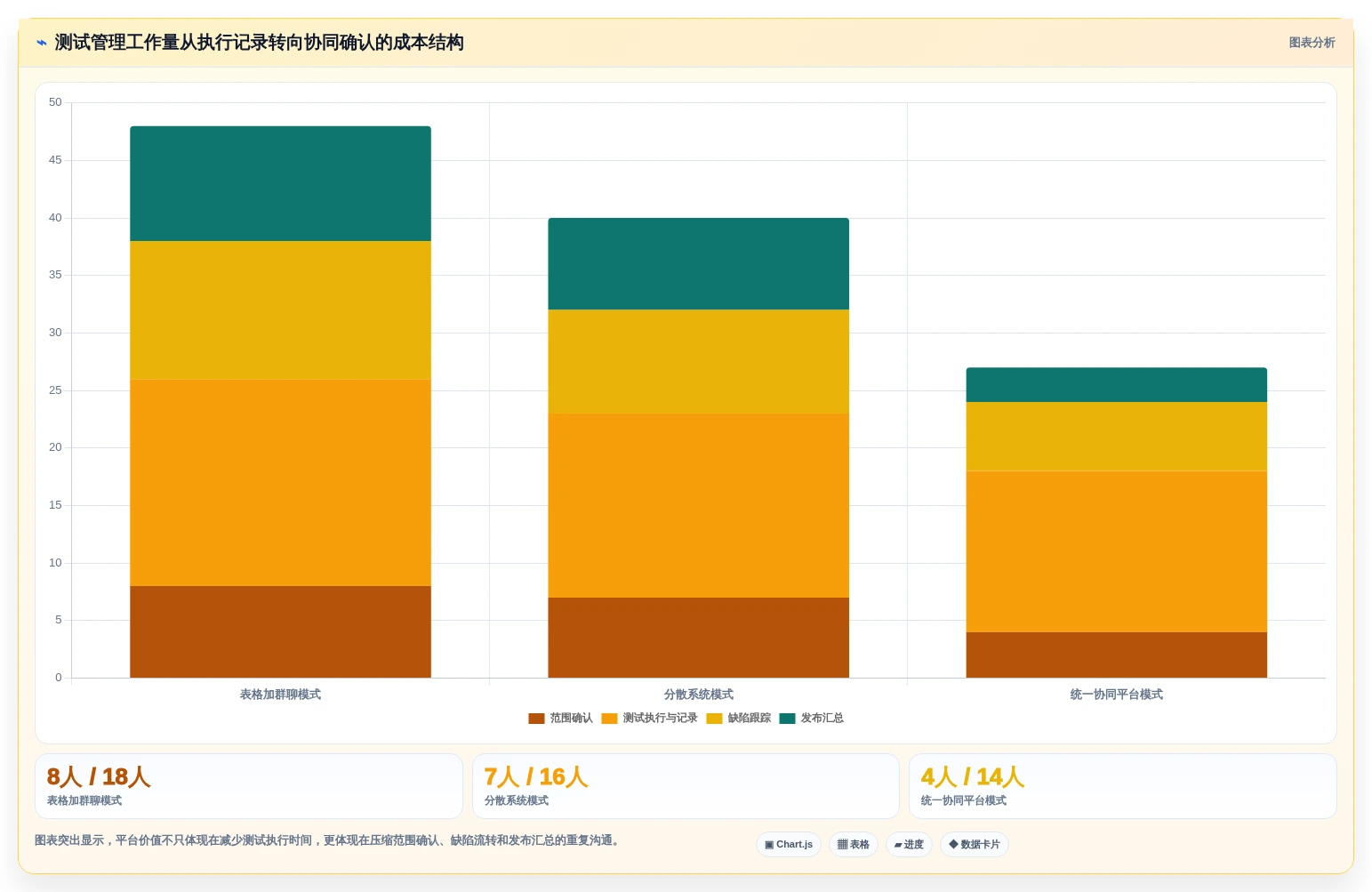Click the teal segment of 分散系统模式 bar

[x=698, y=264]
